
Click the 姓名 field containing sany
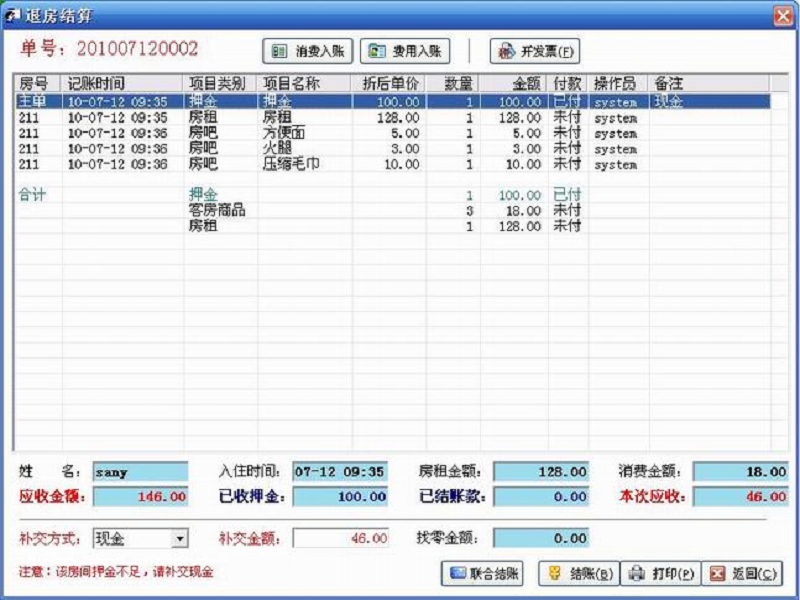[x=139, y=471]
